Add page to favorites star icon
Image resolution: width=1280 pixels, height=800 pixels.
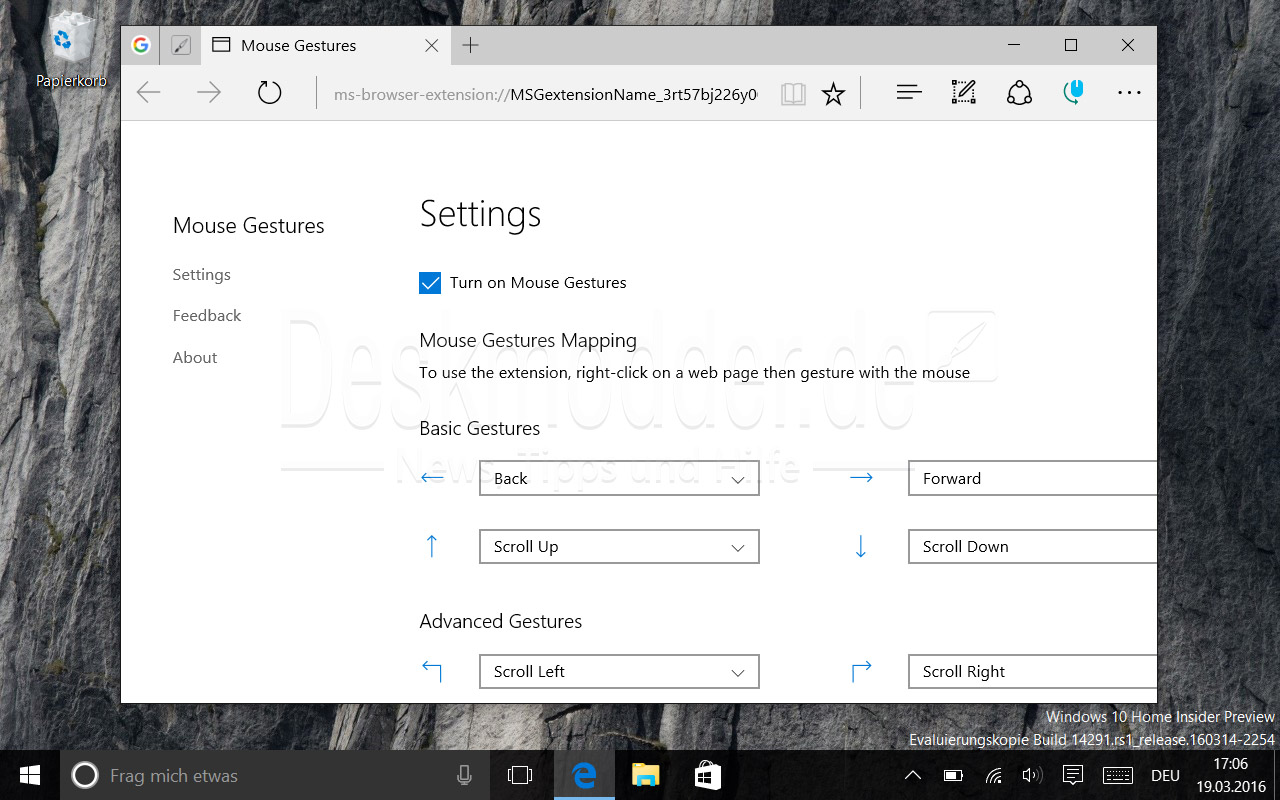833,94
